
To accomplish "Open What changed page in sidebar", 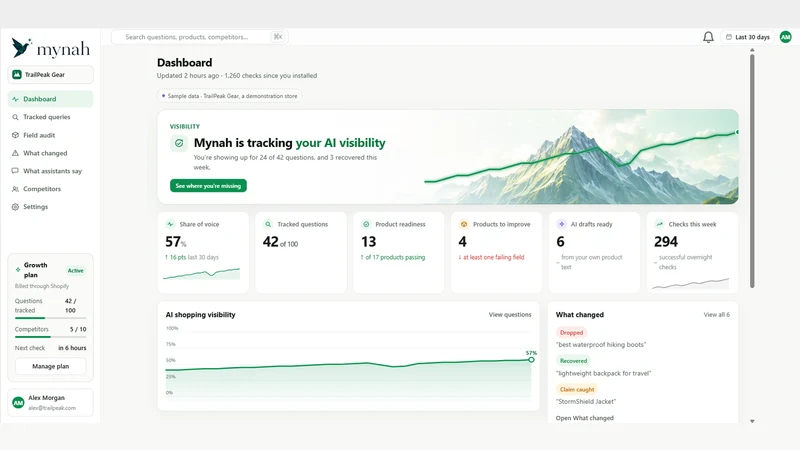I will pyautogui.click(x=51, y=153).
